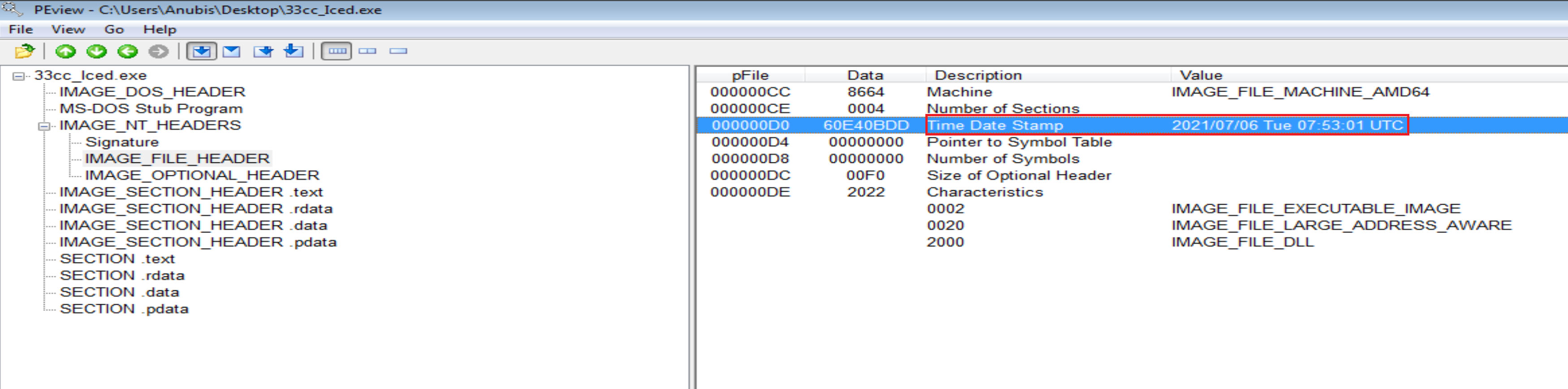Select the Characteristics row in table
Image resolution: width=1568 pixels, height=389 pixels.
click(984, 192)
